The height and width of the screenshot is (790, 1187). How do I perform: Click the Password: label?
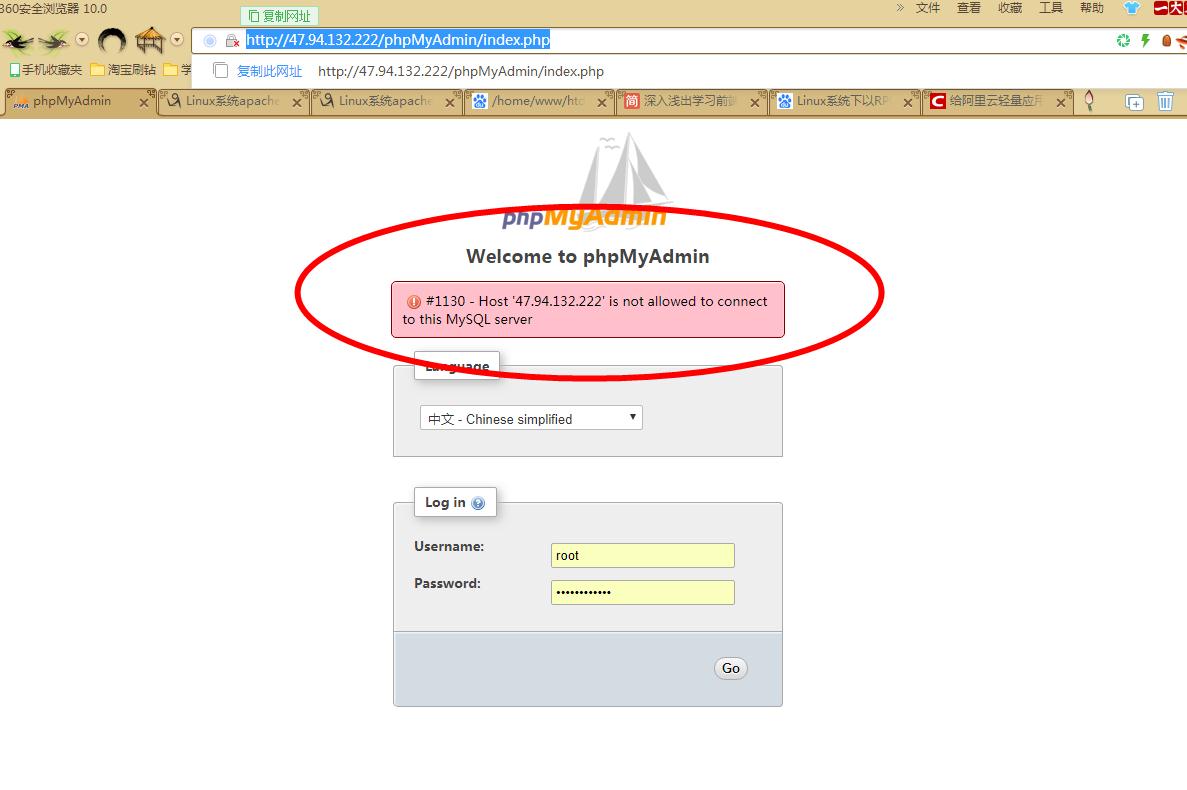click(x=447, y=583)
